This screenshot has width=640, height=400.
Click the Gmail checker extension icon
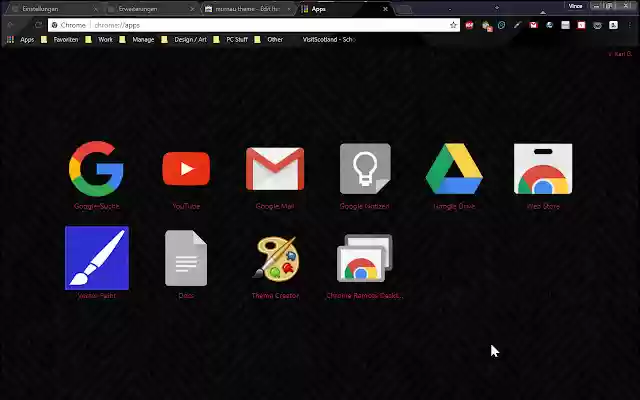[533, 25]
